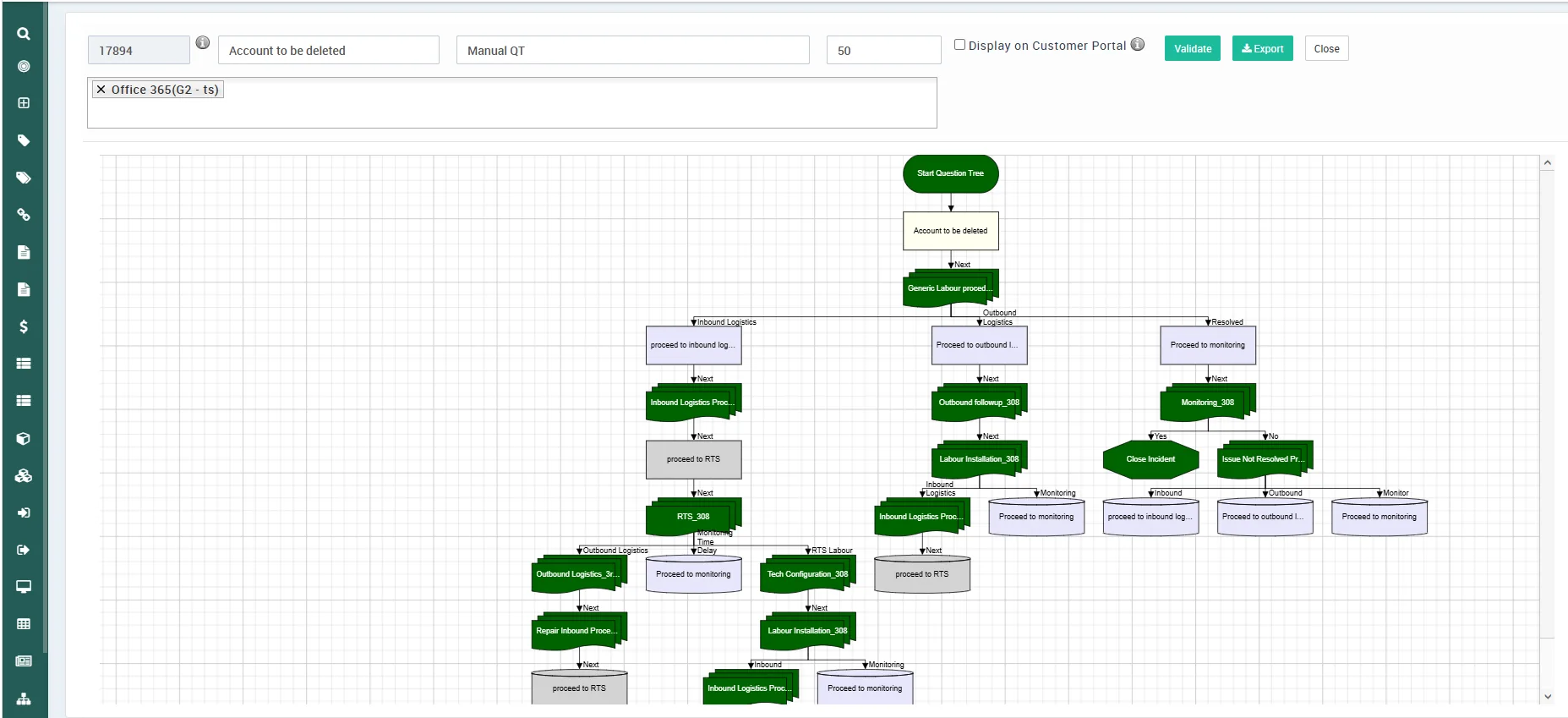
Task: Select the single tag sidebar icon
Action: [24, 140]
